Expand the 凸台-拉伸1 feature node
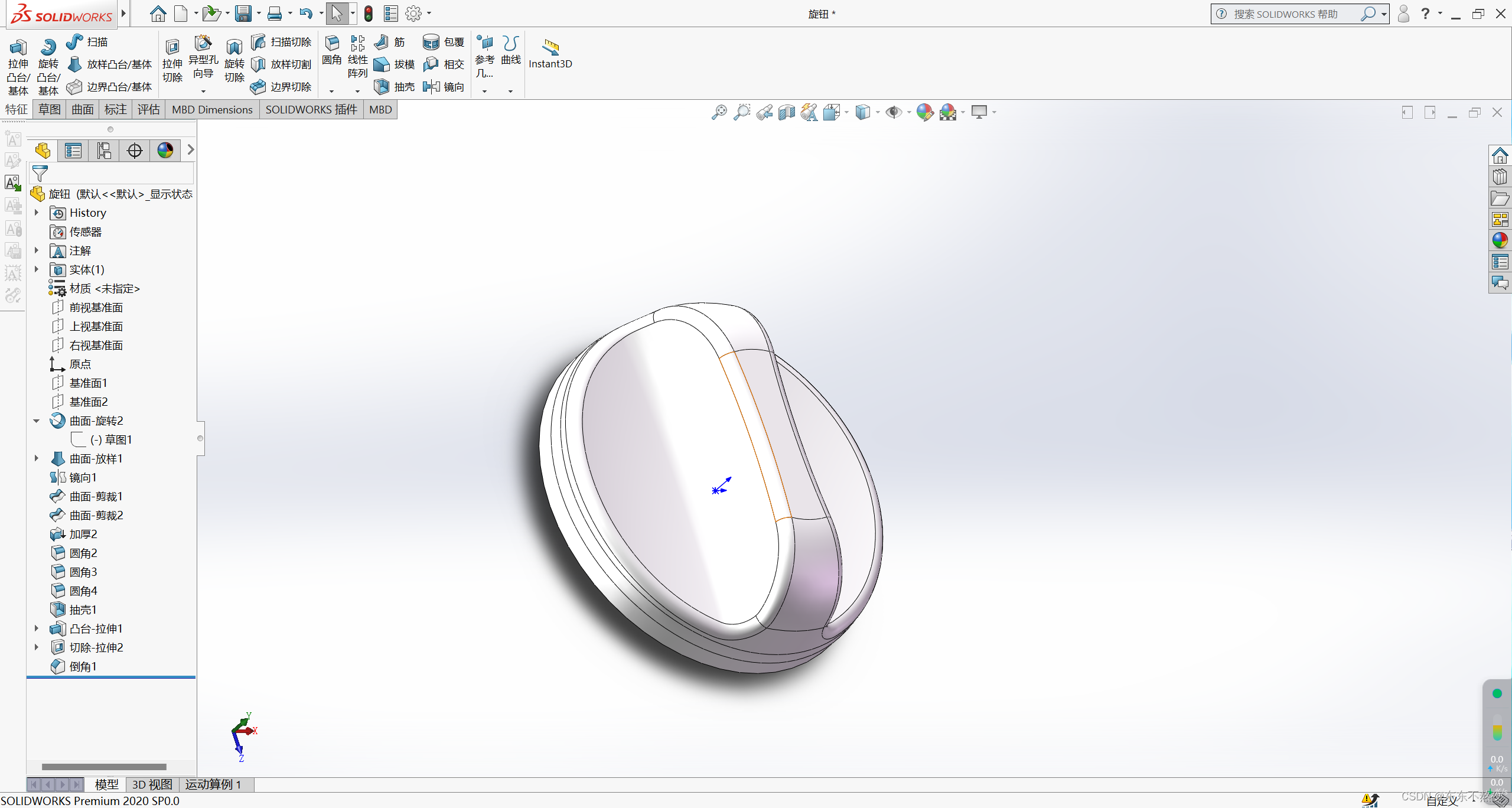 tap(37, 628)
